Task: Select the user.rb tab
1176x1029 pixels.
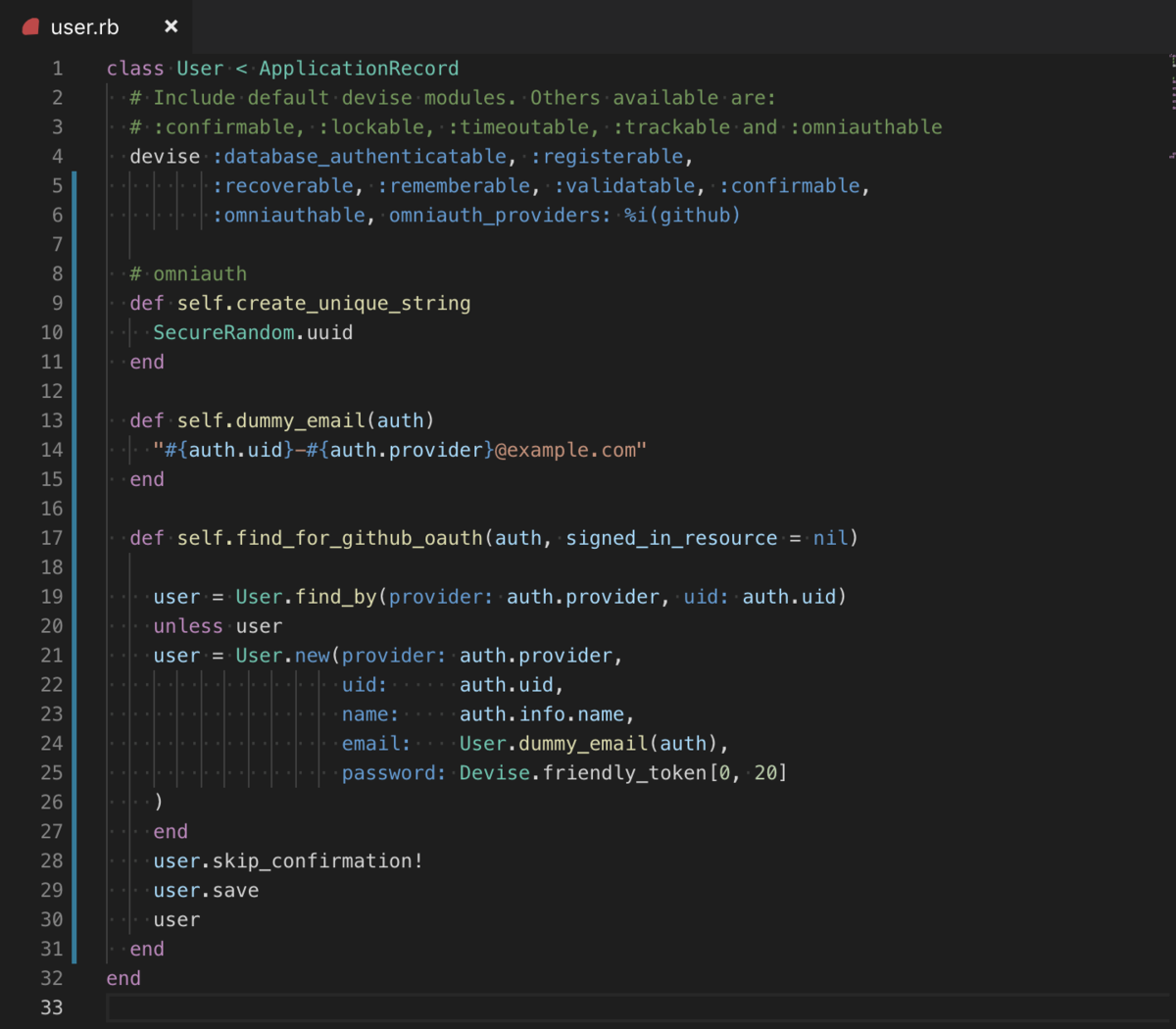Action: click(96, 26)
